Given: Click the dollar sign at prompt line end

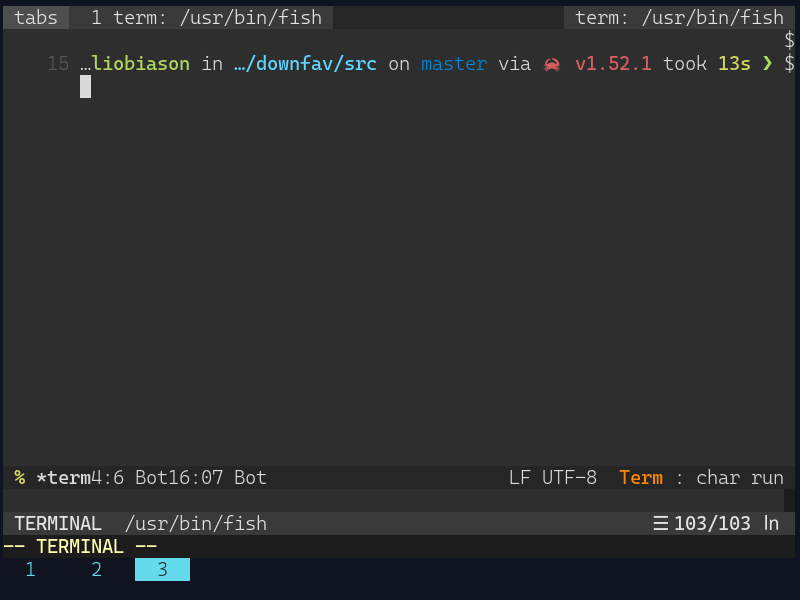Looking at the screenshot, I should coord(789,64).
